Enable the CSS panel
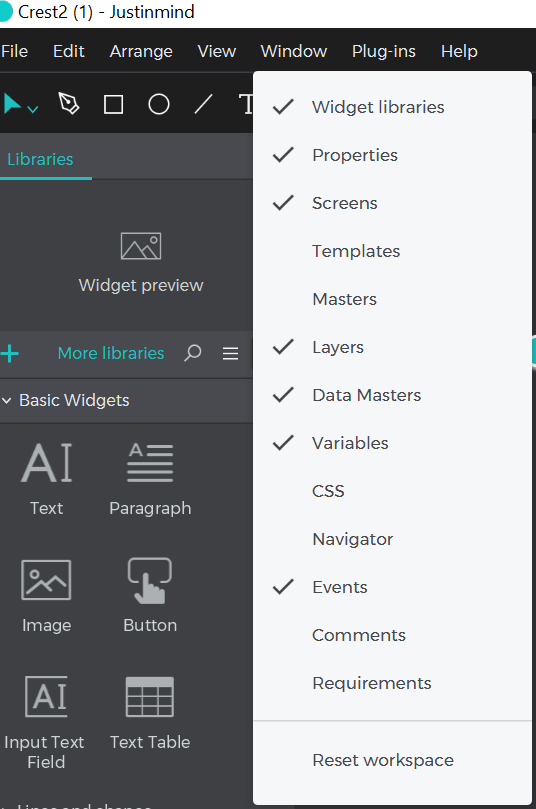Image resolution: width=536 pixels, height=809 pixels. coord(392,491)
